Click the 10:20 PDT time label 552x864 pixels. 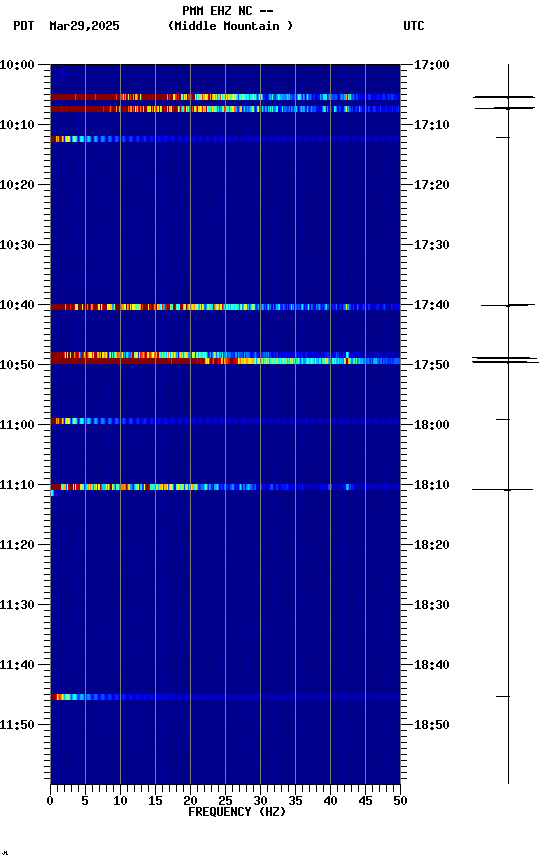point(17,185)
